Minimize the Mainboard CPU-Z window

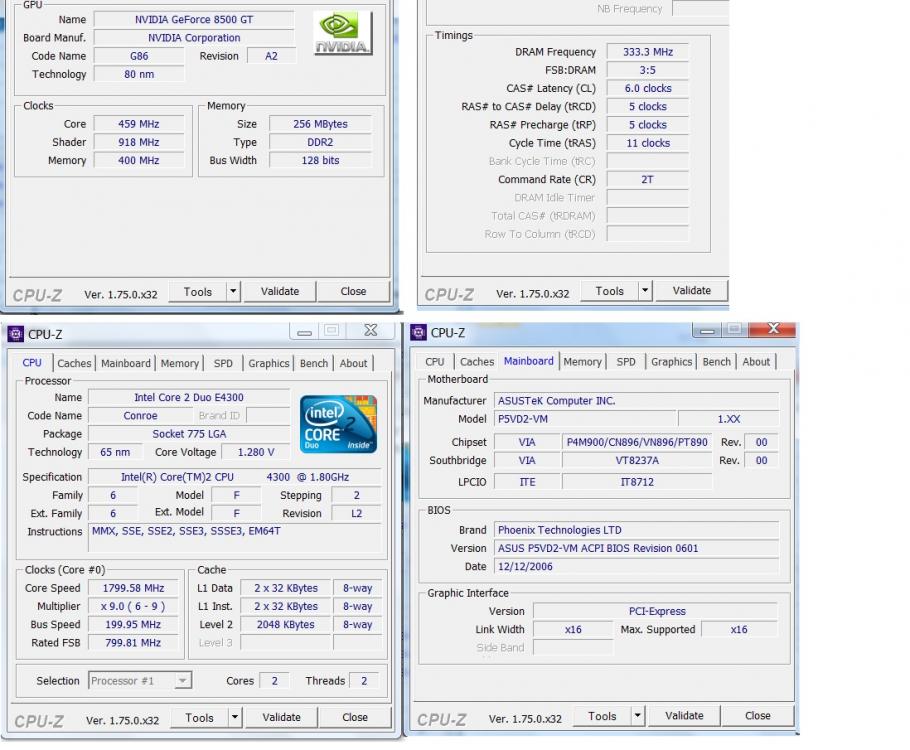click(707, 330)
